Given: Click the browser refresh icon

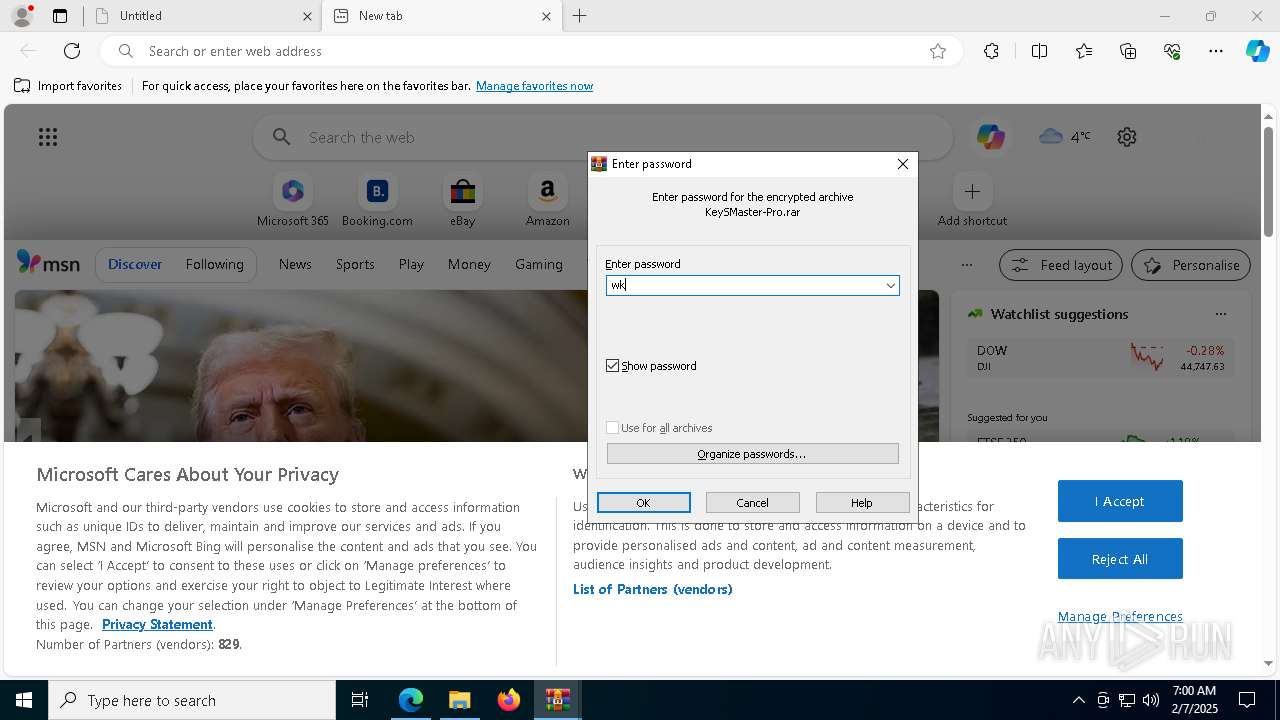Looking at the screenshot, I should 72,51.
